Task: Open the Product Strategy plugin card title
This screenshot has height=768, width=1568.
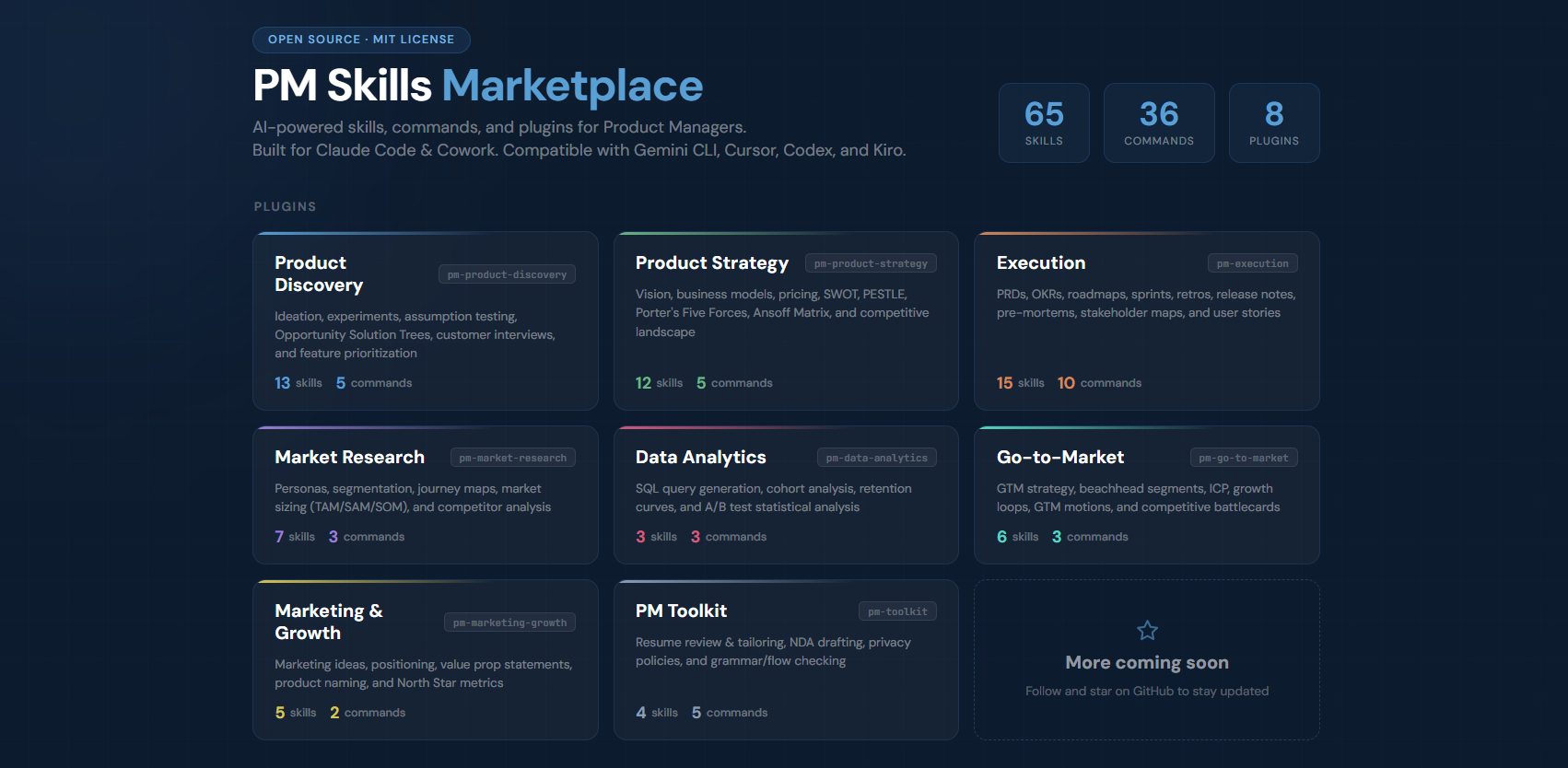Action: tap(712, 263)
